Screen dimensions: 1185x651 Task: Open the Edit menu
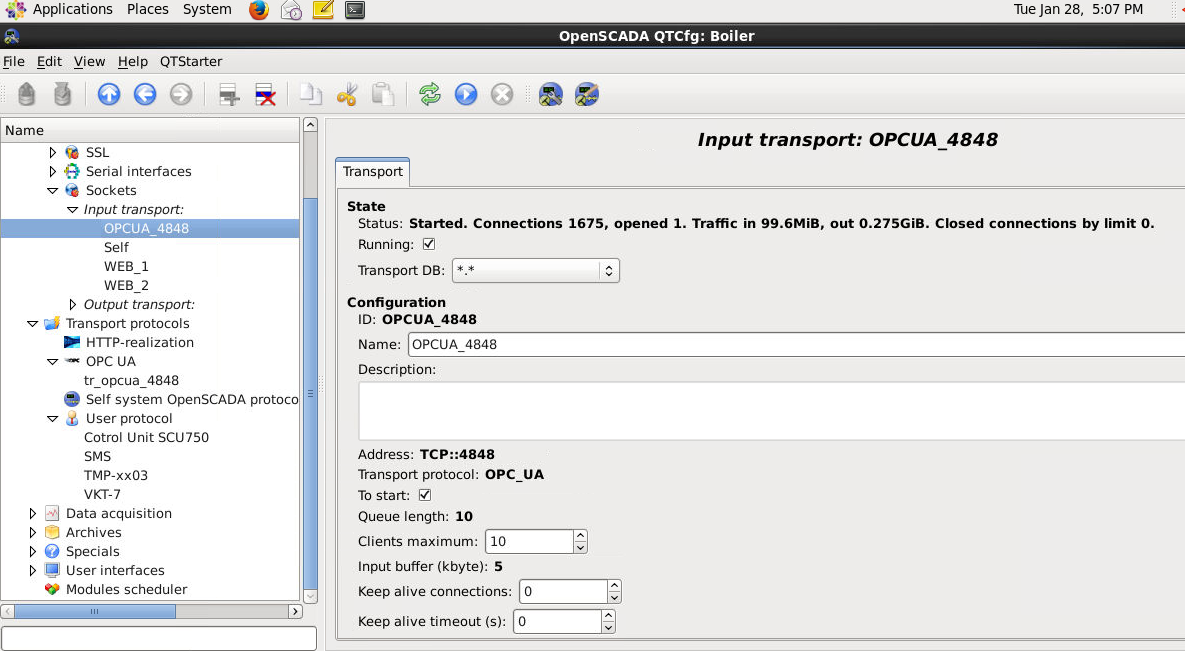[x=49, y=61]
